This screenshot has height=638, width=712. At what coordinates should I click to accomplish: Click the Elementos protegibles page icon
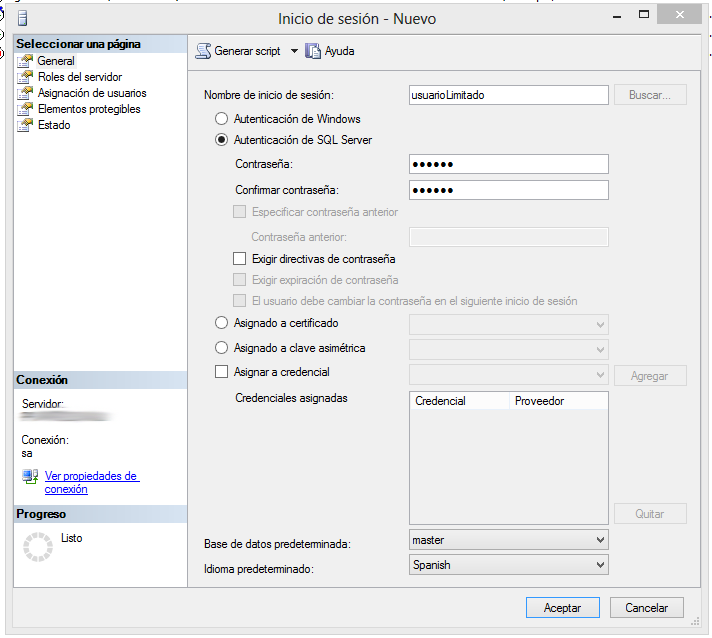click(x=26, y=109)
